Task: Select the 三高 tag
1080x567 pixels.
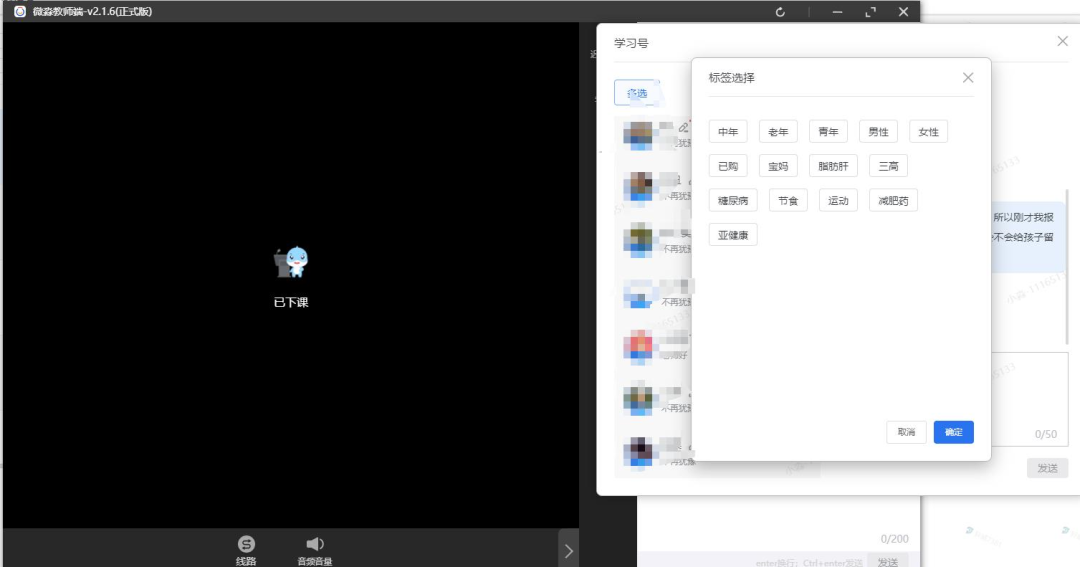Action: point(889,166)
